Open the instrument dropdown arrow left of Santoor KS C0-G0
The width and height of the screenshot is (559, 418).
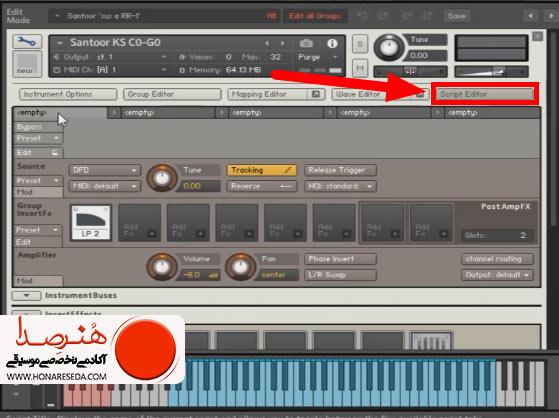(60, 43)
